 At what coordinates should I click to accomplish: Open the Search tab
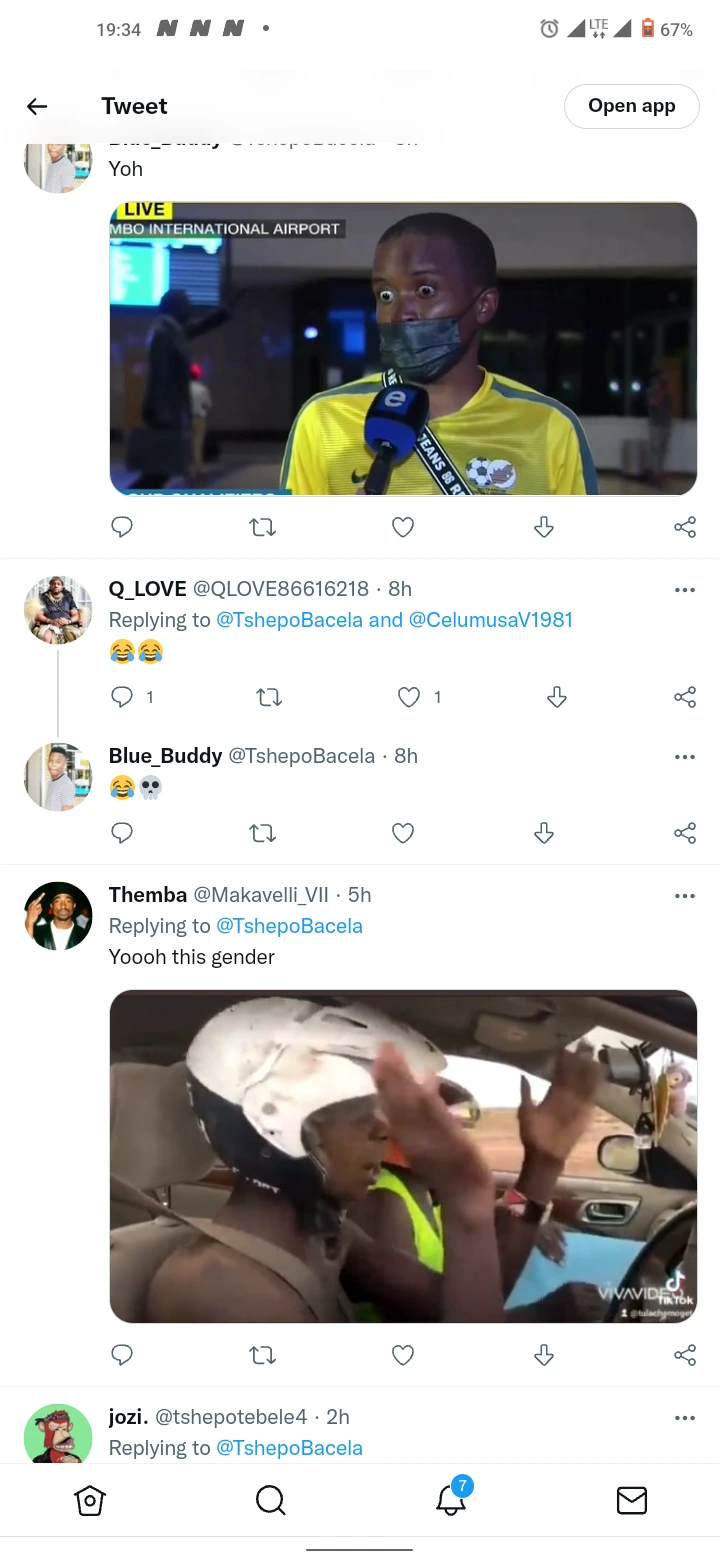[x=270, y=1500]
